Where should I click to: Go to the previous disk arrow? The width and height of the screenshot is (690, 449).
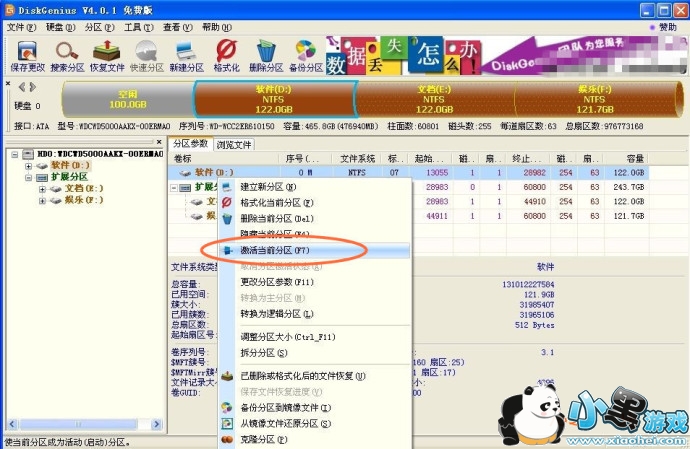coord(22,87)
